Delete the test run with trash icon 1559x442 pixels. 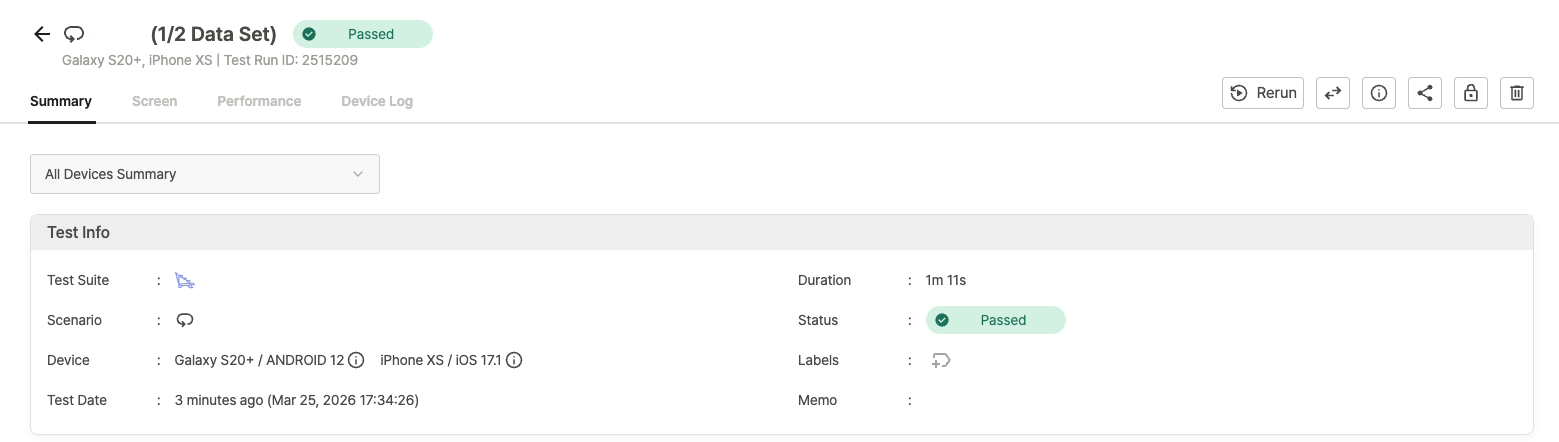pos(1517,93)
